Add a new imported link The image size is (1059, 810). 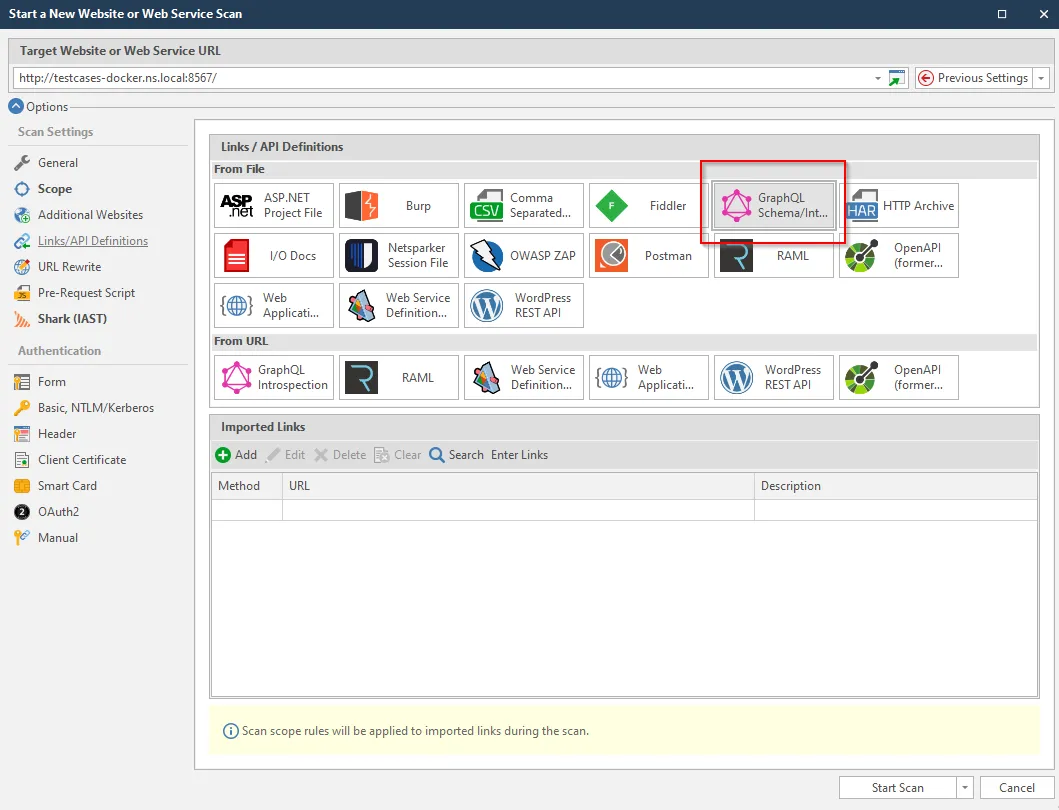pyautogui.click(x=236, y=455)
